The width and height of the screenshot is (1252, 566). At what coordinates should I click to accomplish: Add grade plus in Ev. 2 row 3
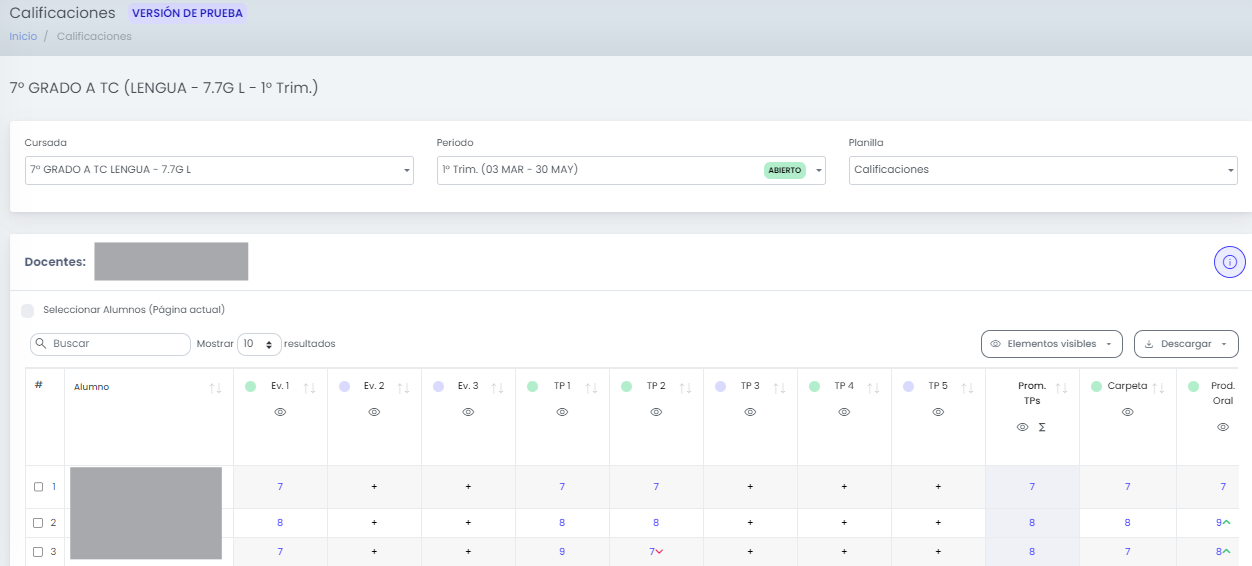click(374, 552)
